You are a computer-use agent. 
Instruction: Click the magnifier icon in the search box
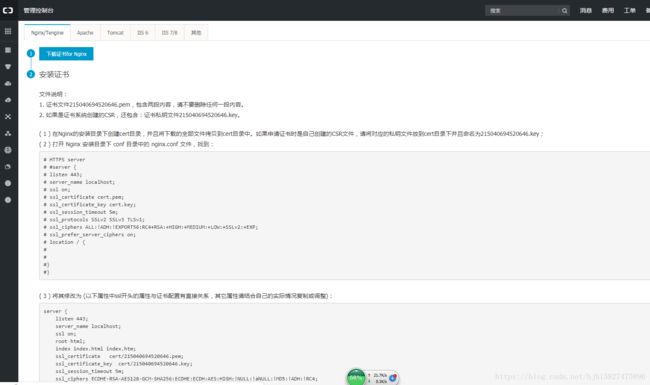564,11
